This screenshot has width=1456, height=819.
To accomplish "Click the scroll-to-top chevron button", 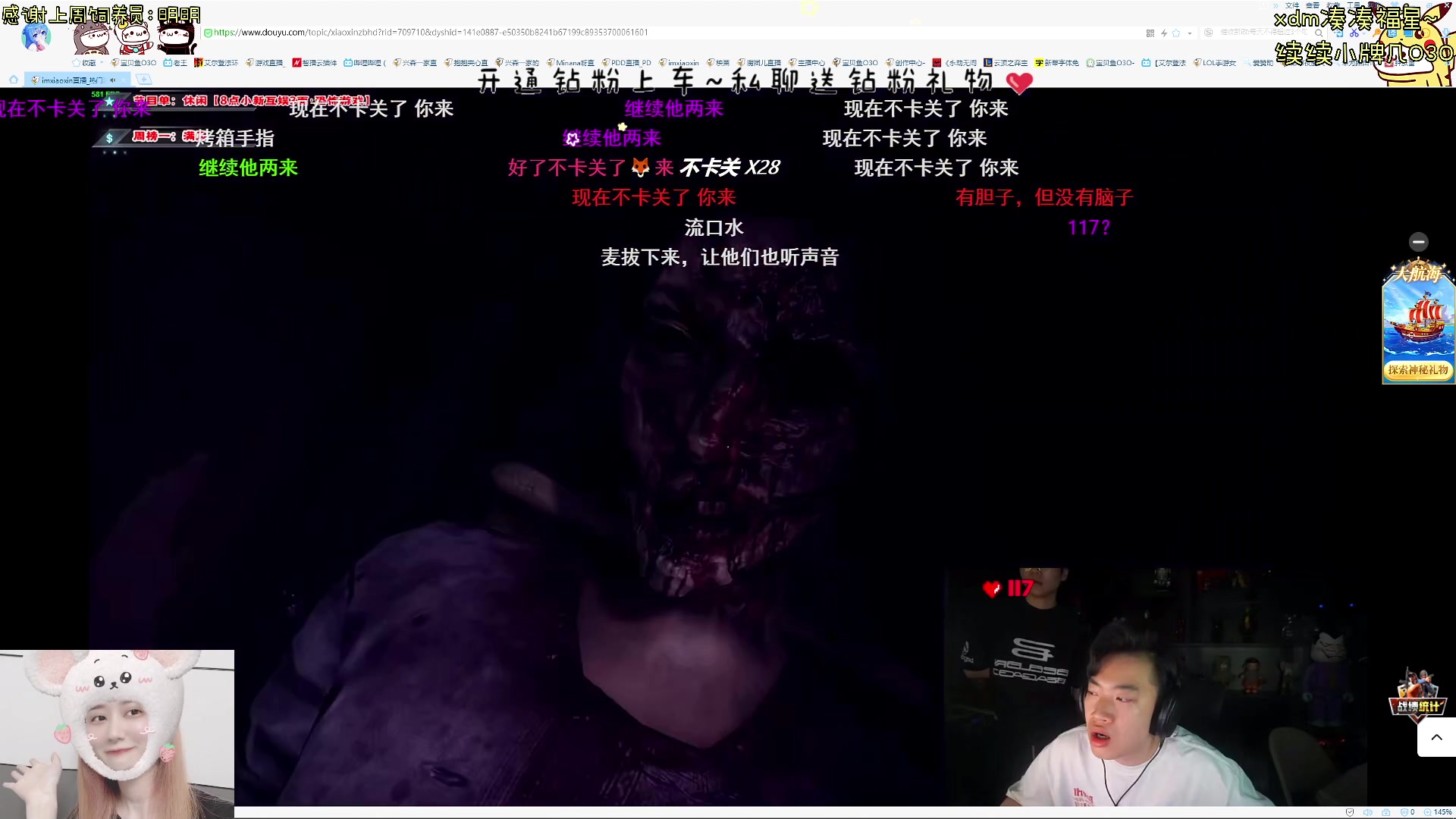I will point(1436,737).
